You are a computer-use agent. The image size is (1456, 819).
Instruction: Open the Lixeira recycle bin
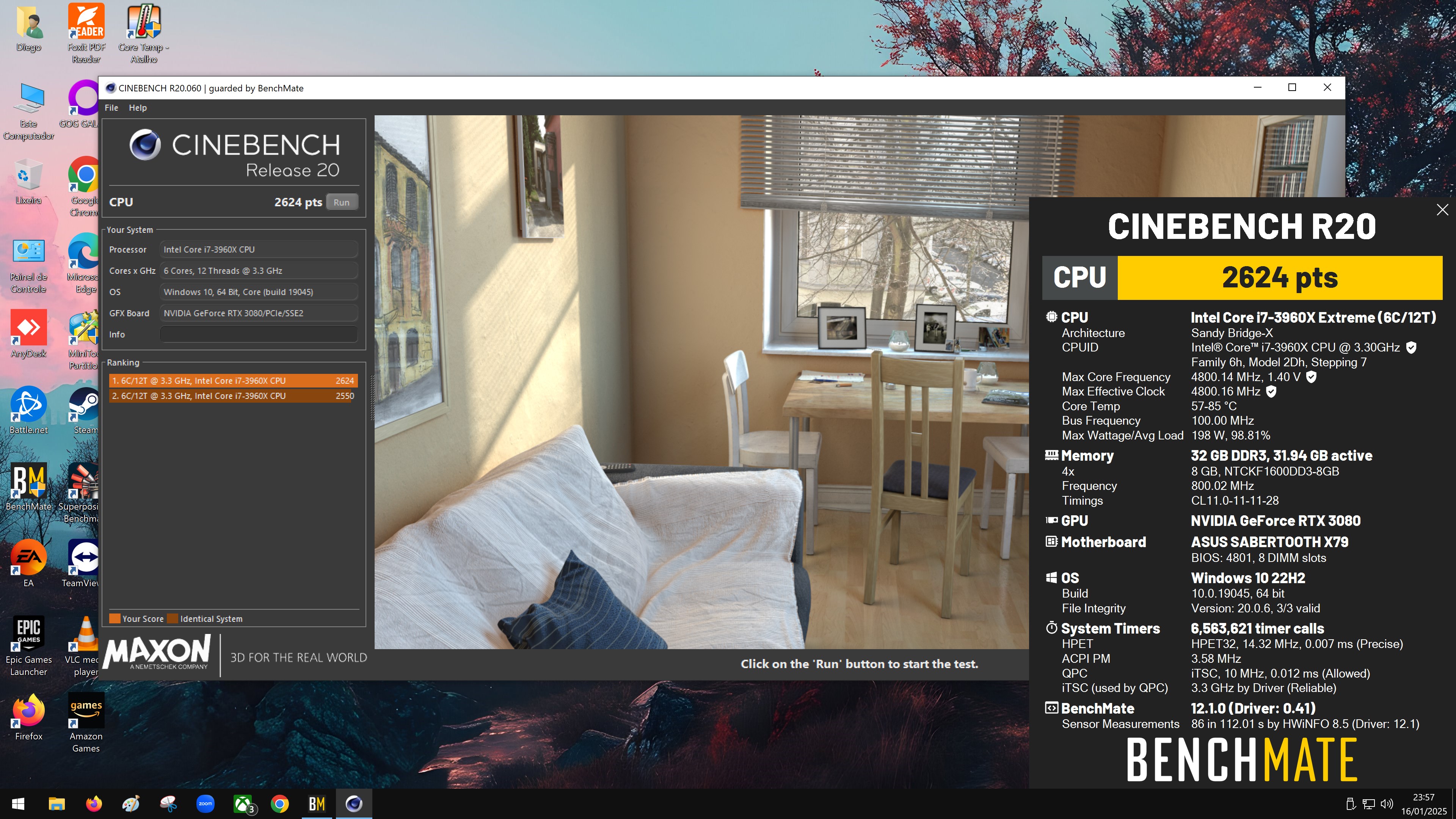point(28,181)
